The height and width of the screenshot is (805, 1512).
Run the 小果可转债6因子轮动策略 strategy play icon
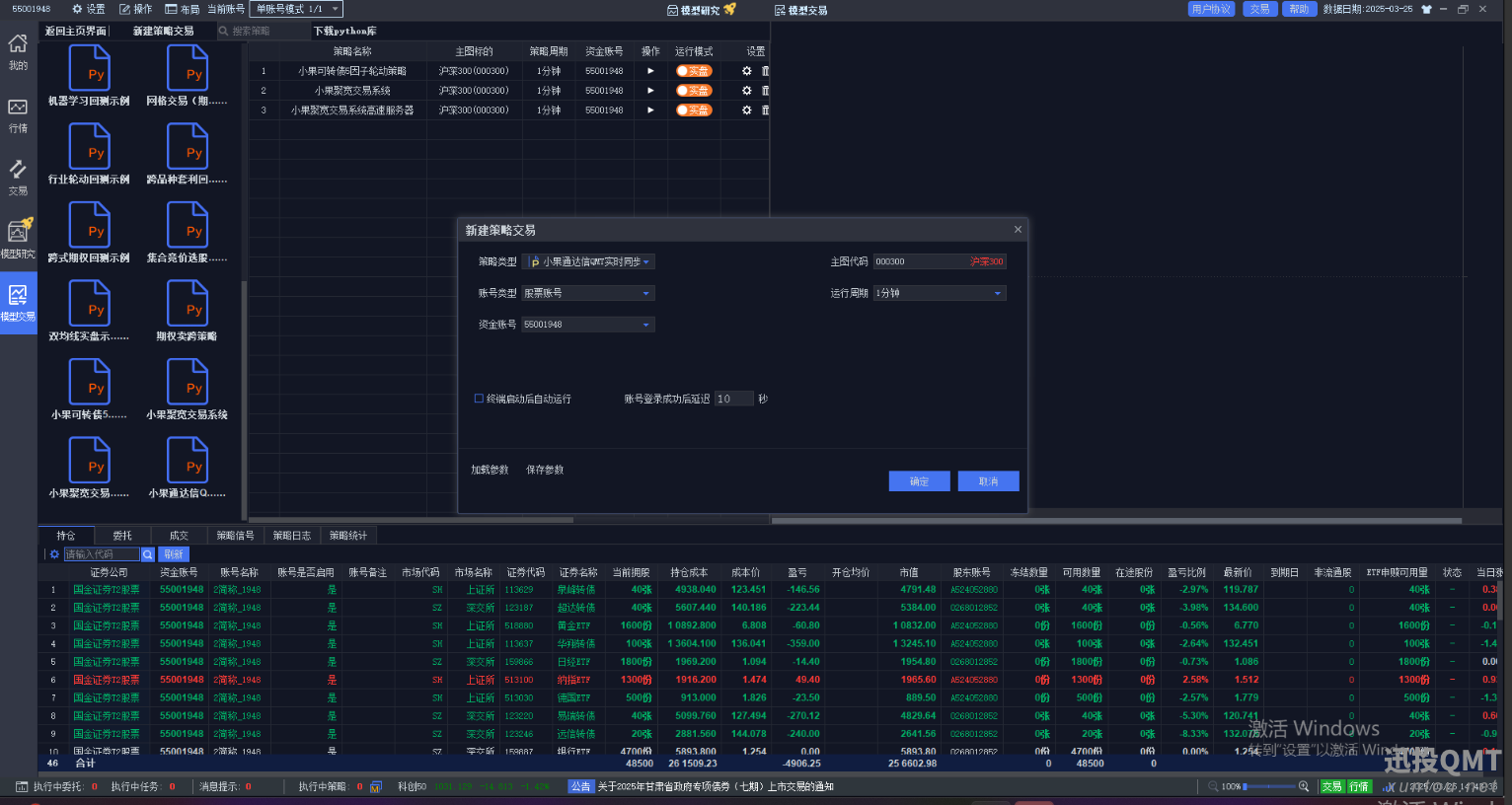(x=650, y=71)
